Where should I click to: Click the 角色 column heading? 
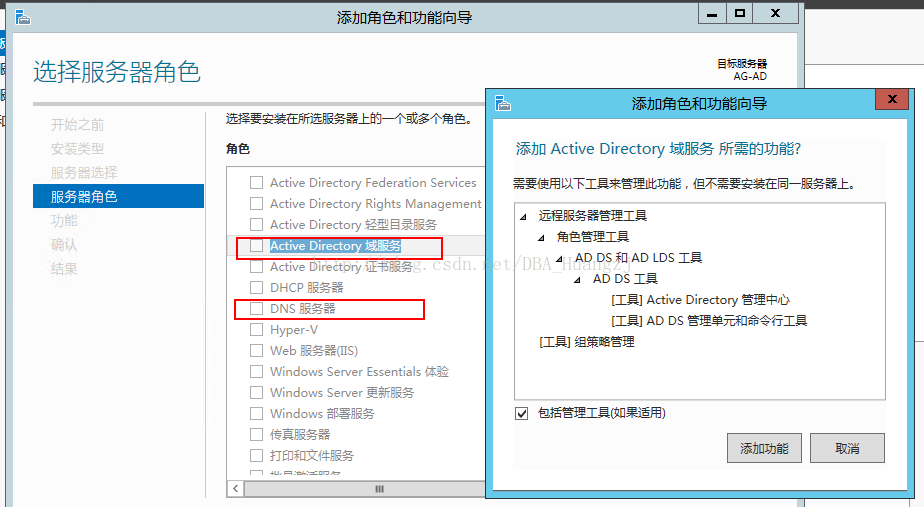click(x=237, y=149)
